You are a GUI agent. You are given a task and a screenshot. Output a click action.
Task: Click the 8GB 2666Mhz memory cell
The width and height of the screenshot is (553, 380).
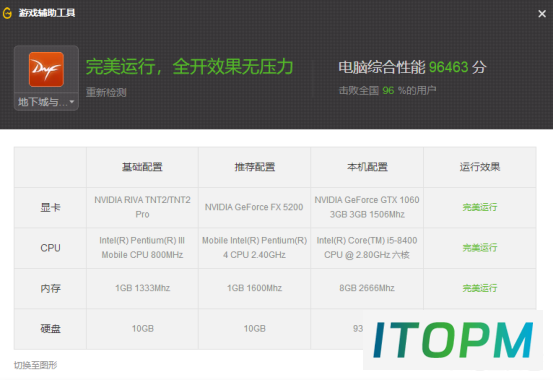tap(367, 288)
